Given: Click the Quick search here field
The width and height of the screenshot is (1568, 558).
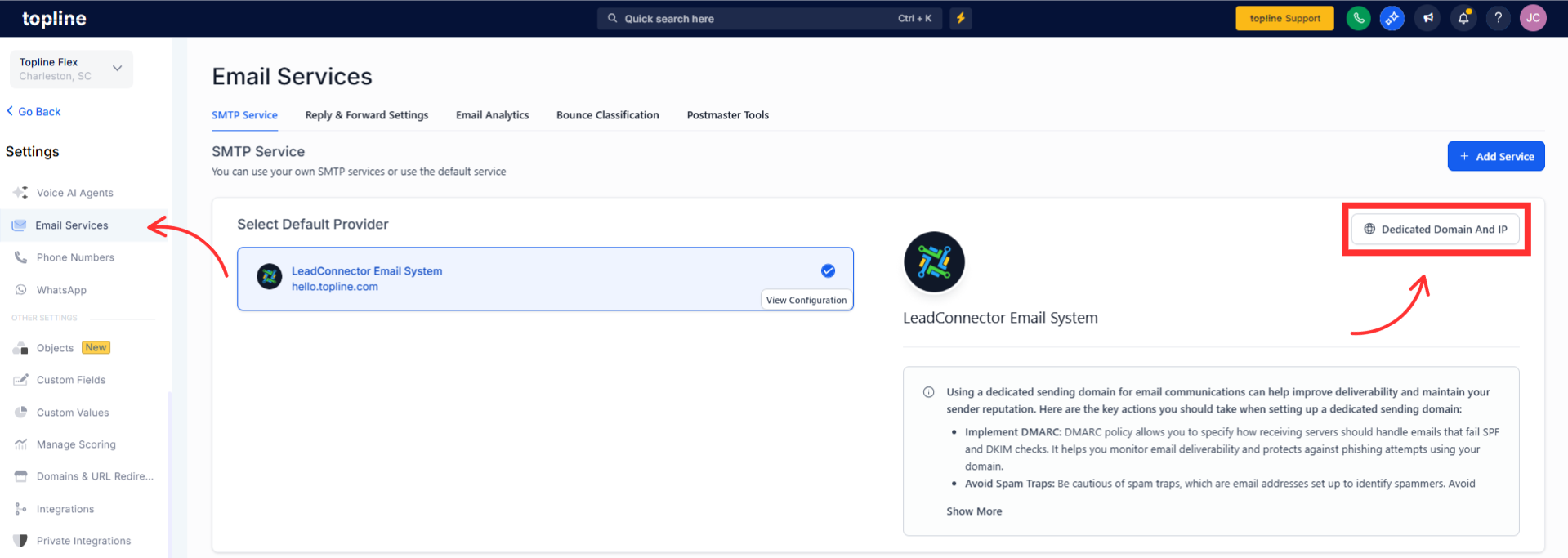Looking at the screenshot, I should click(770, 18).
